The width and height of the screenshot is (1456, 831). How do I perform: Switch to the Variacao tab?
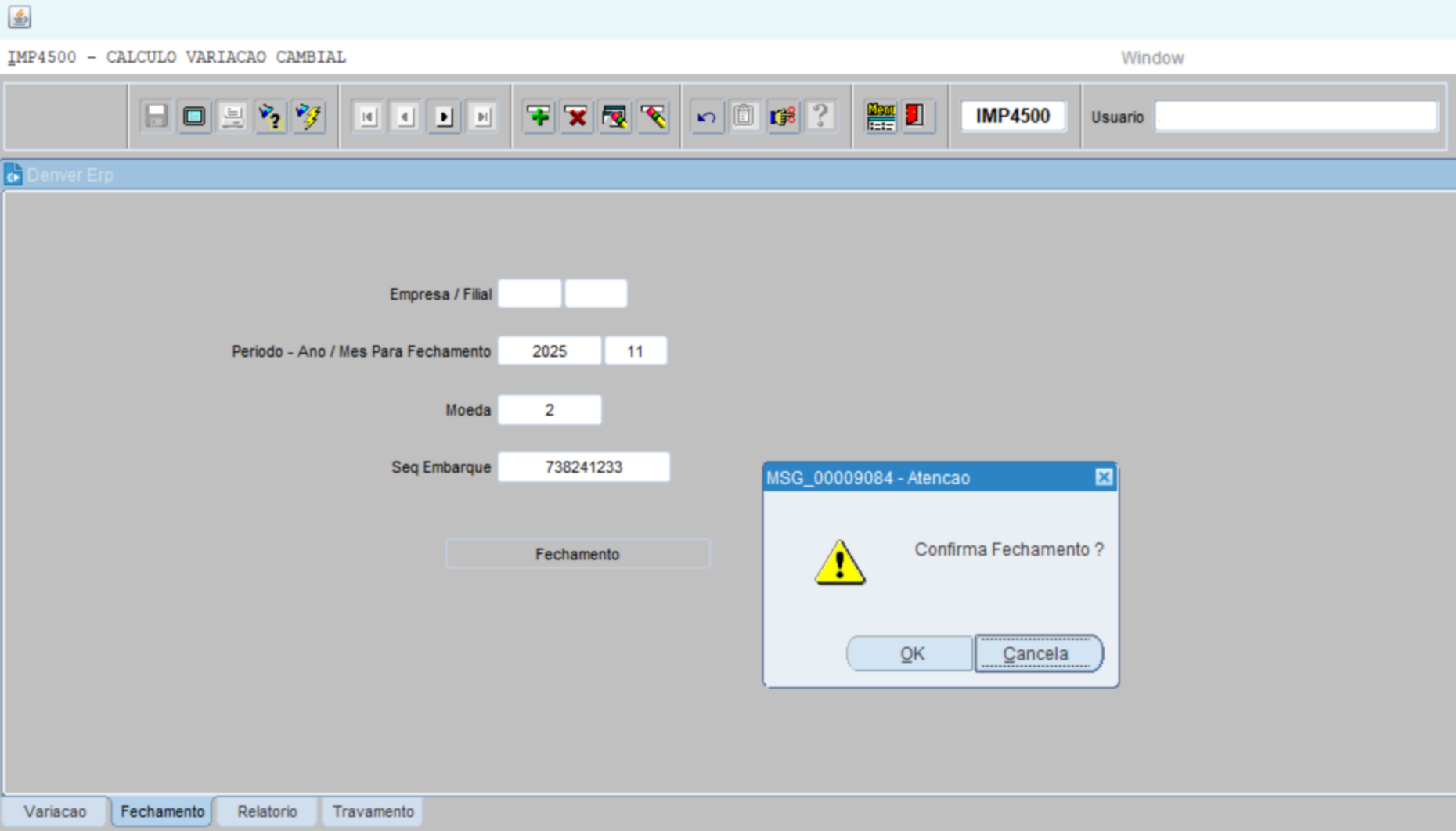pyautogui.click(x=55, y=811)
